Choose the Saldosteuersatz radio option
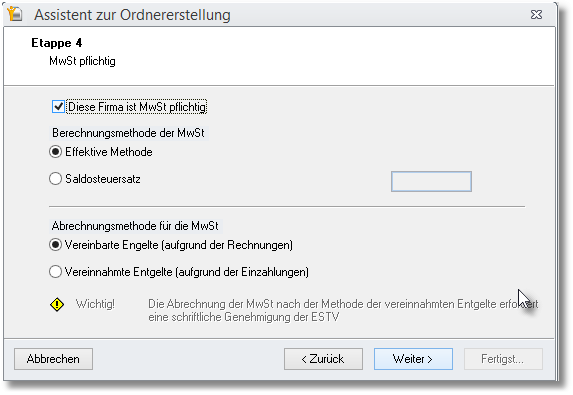The height and width of the screenshot is (395, 573). 56,179
